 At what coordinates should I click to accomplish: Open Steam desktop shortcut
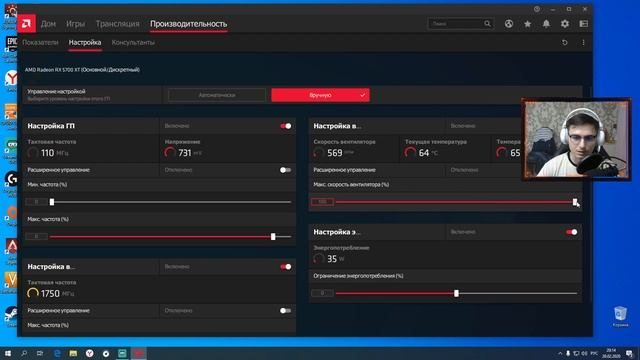pyautogui.click(x=11, y=316)
